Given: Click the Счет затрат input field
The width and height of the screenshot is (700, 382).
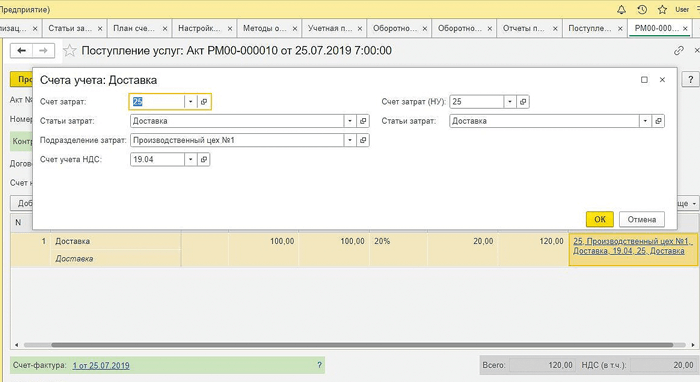Looking at the screenshot, I should pyautogui.click(x=157, y=102).
